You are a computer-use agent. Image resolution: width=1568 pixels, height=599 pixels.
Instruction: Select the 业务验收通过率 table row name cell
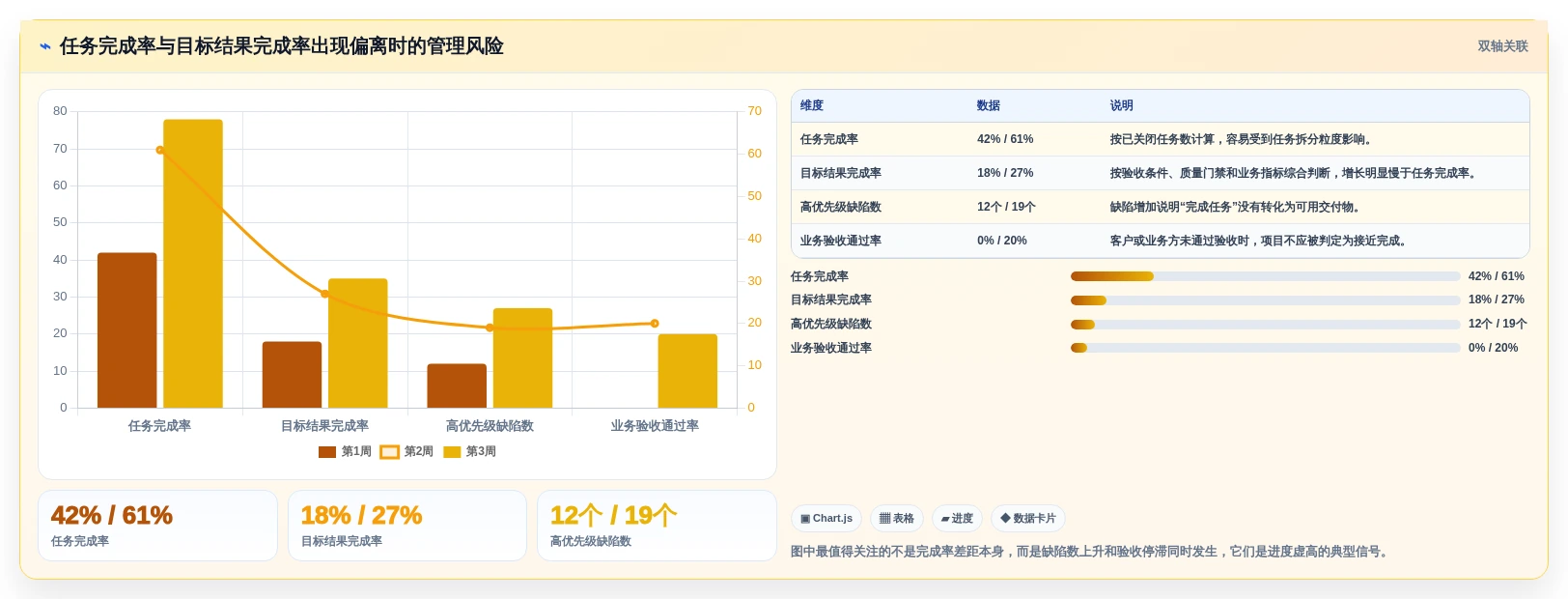click(x=880, y=242)
